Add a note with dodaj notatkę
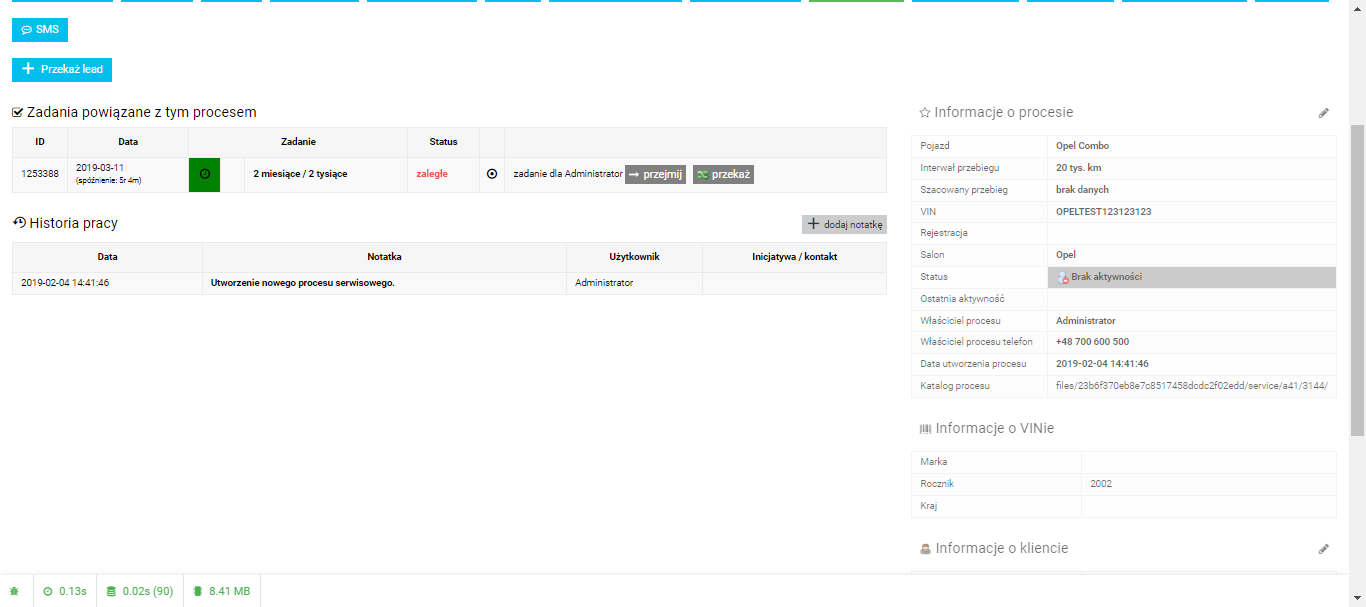This screenshot has height=607, width=1366. tap(844, 225)
